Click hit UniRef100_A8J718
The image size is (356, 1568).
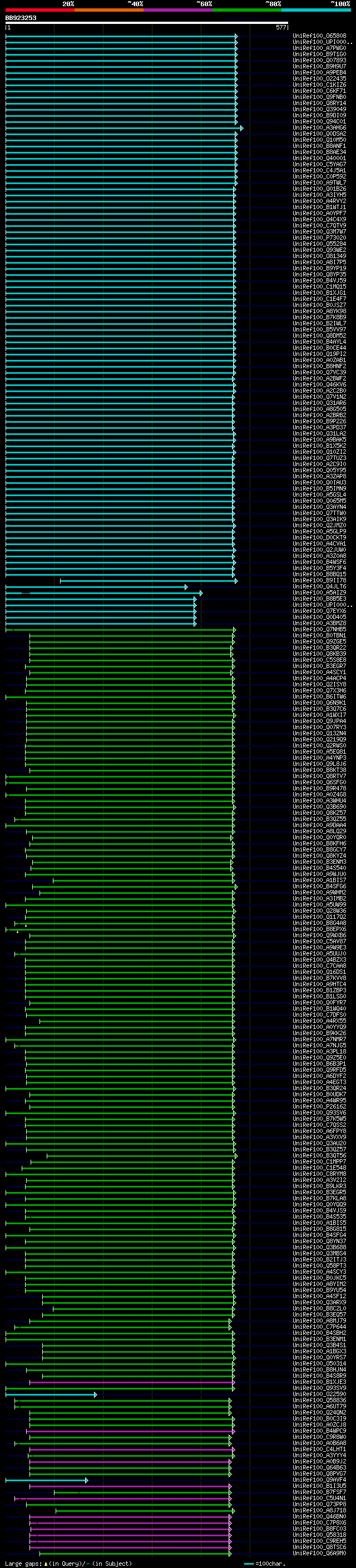319,1511
